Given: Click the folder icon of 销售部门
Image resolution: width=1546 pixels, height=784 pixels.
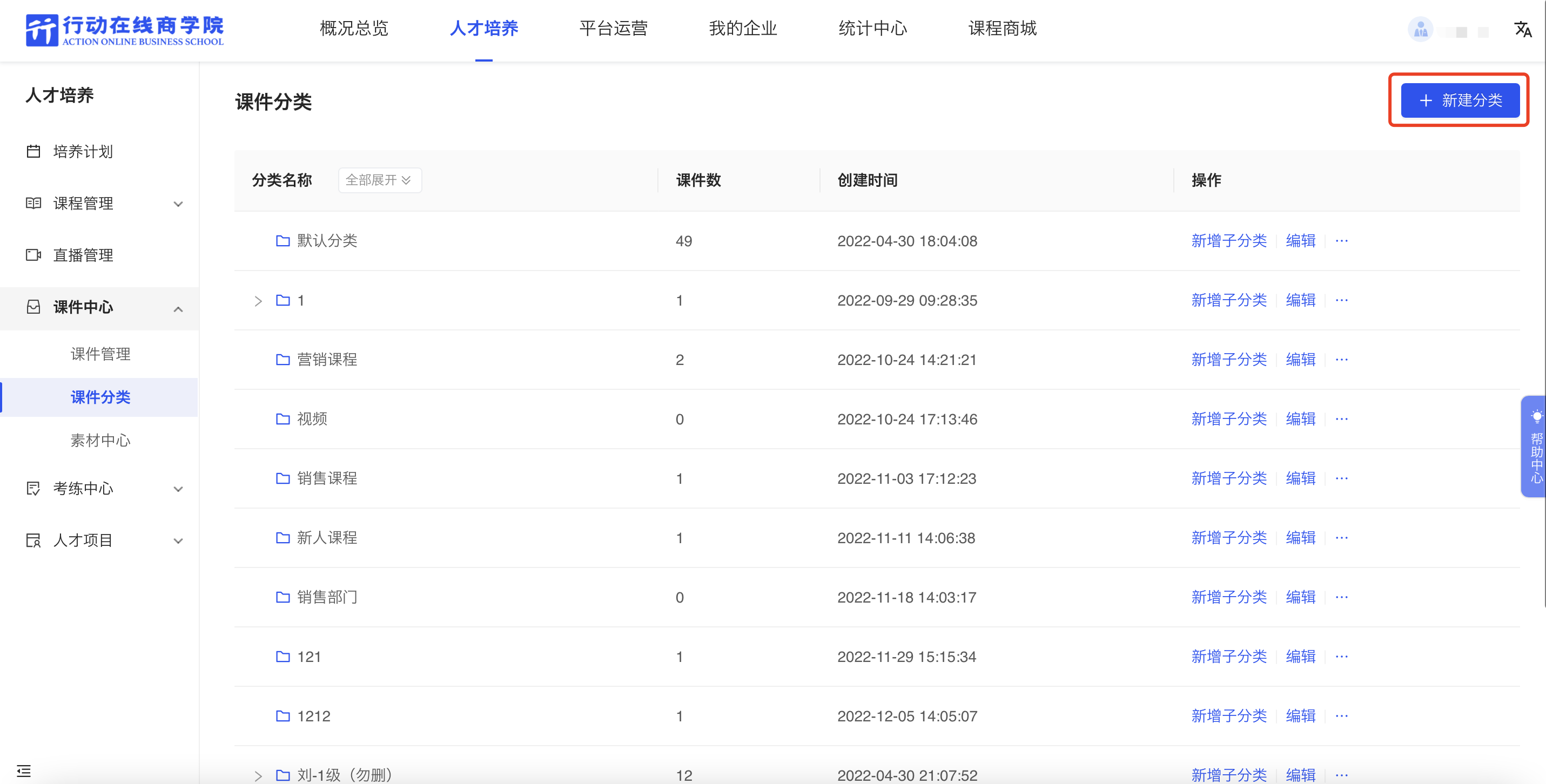Looking at the screenshot, I should [x=283, y=597].
